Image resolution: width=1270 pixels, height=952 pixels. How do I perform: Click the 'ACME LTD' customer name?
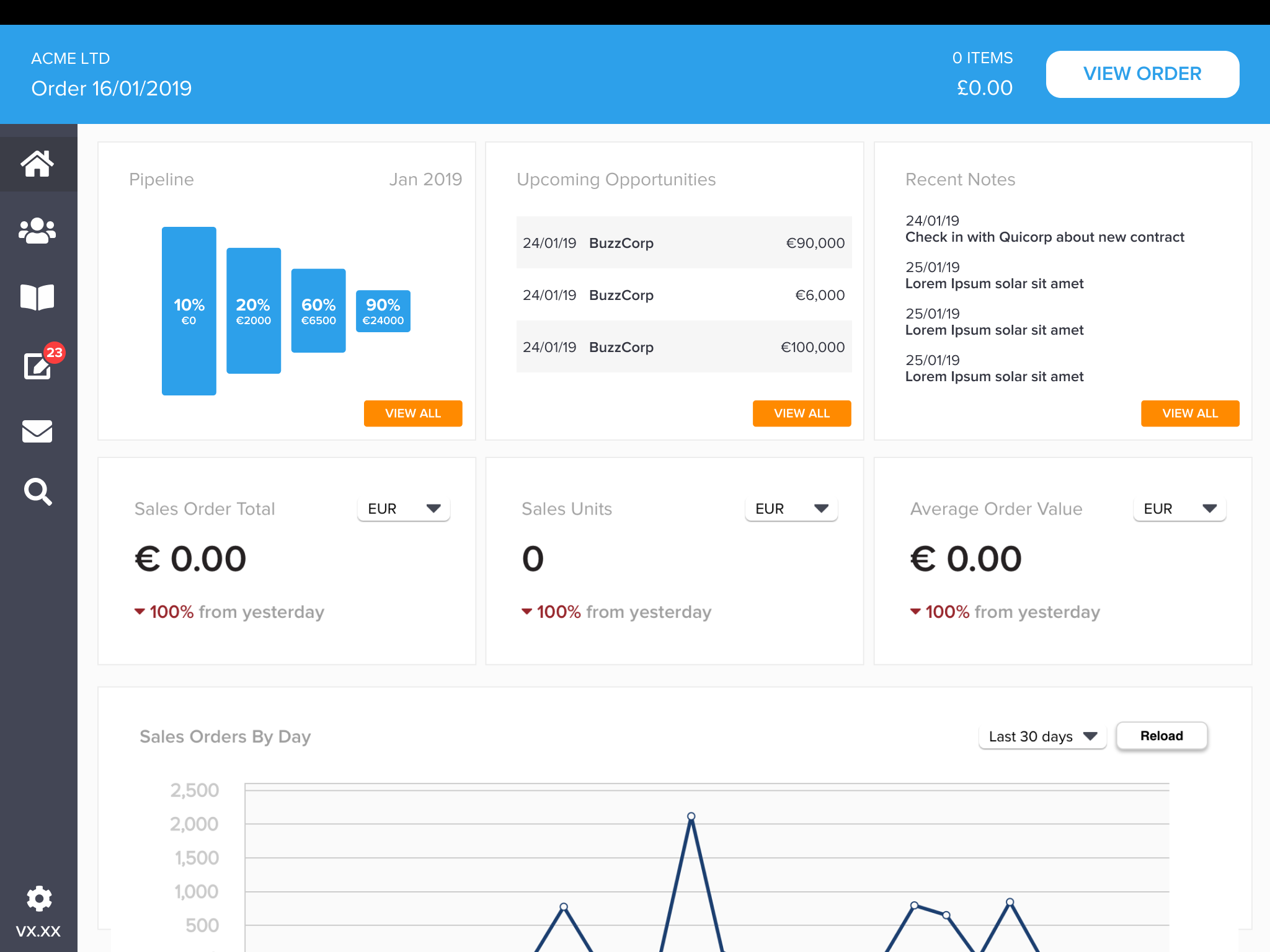(71, 58)
